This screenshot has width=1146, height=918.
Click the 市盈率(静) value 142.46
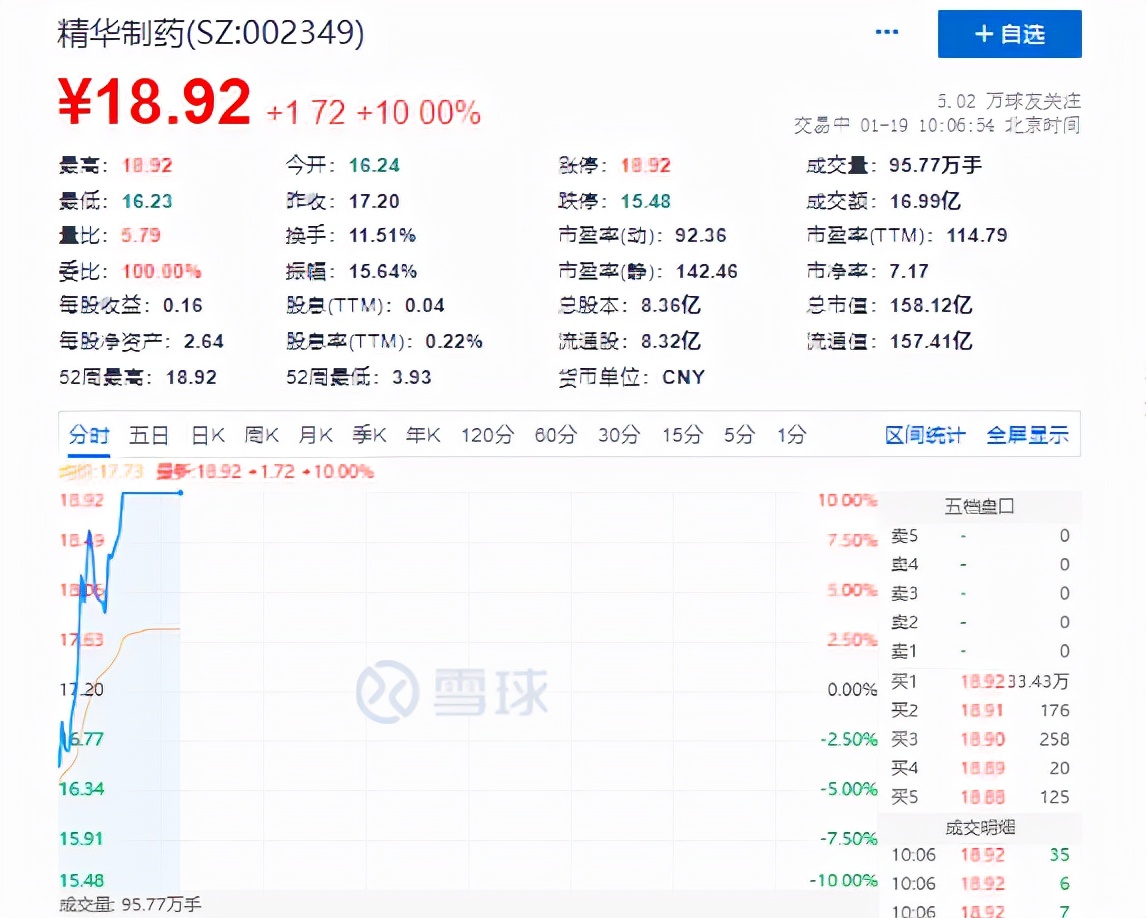pos(707,271)
